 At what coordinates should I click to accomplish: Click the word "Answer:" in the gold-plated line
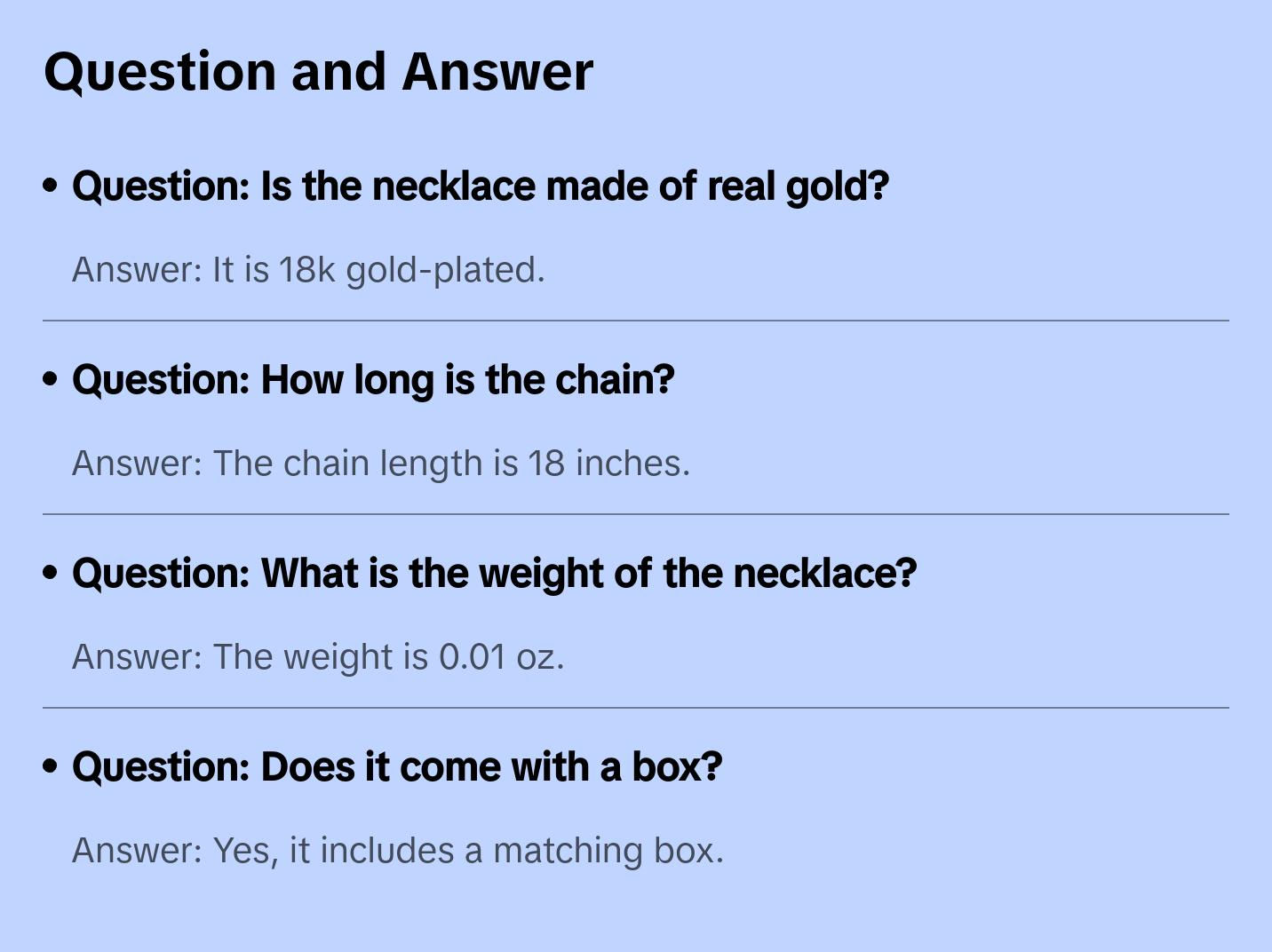(138, 270)
